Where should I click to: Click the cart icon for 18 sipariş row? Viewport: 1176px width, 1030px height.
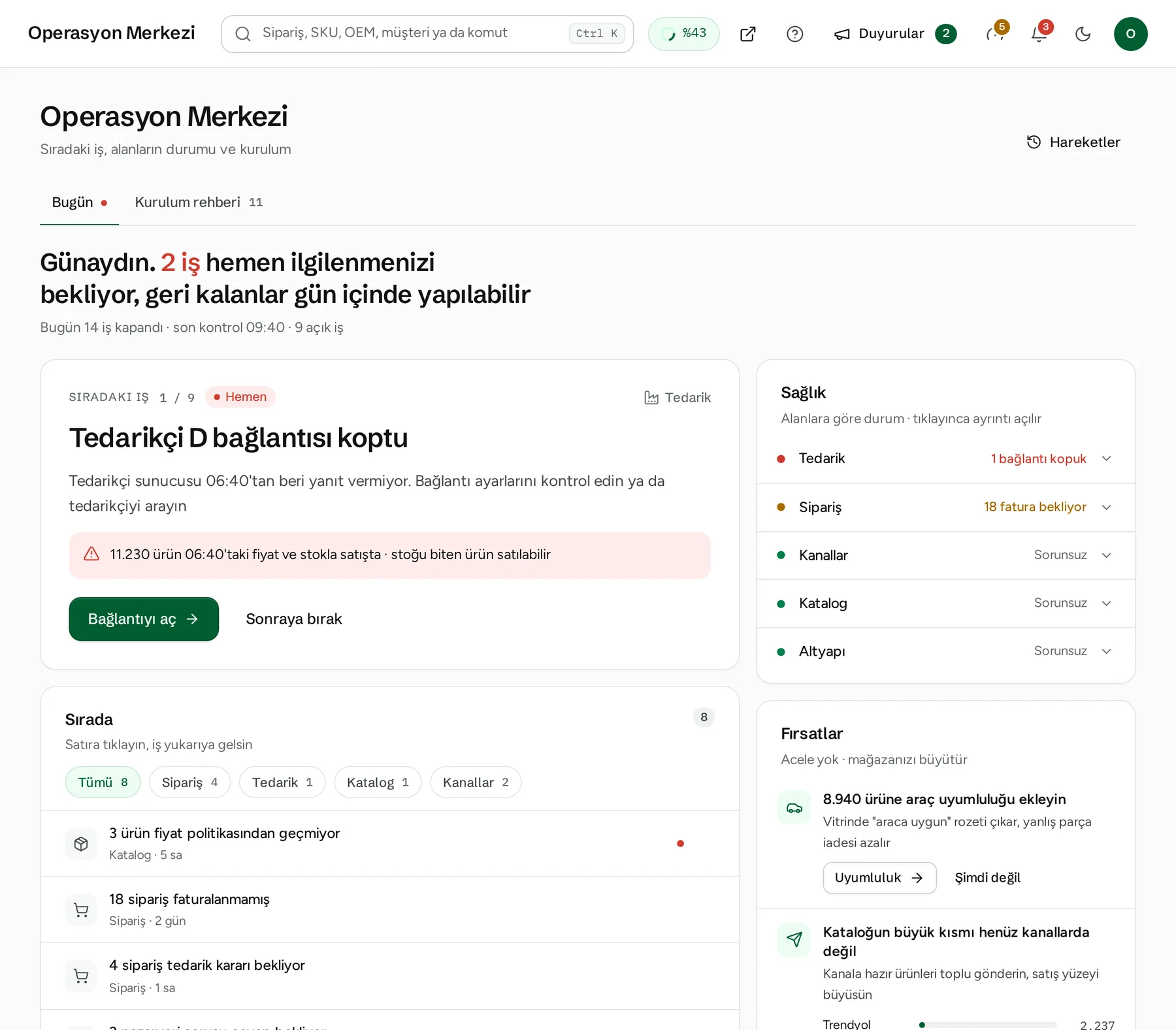[81, 910]
